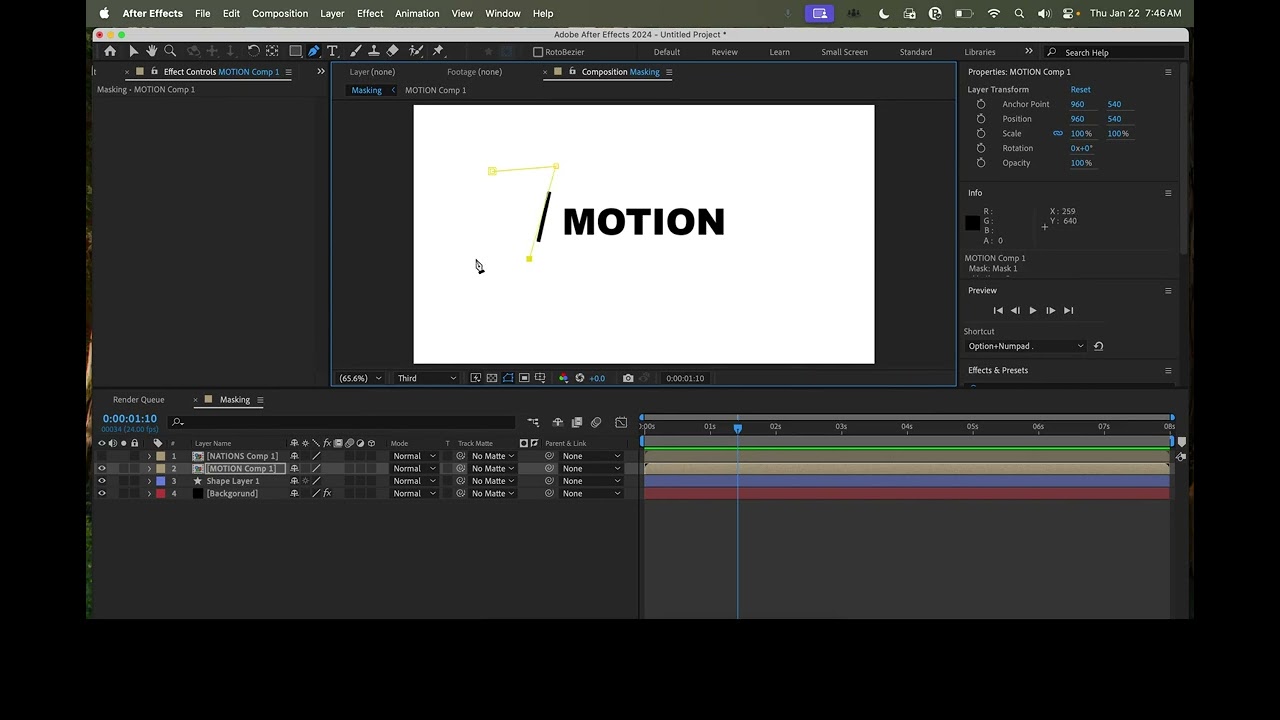Image resolution: width=1280 pixels, height=720 pixels.
Task: Open Option+Numpad shortcut dropdown
Action: [1025, 346]
